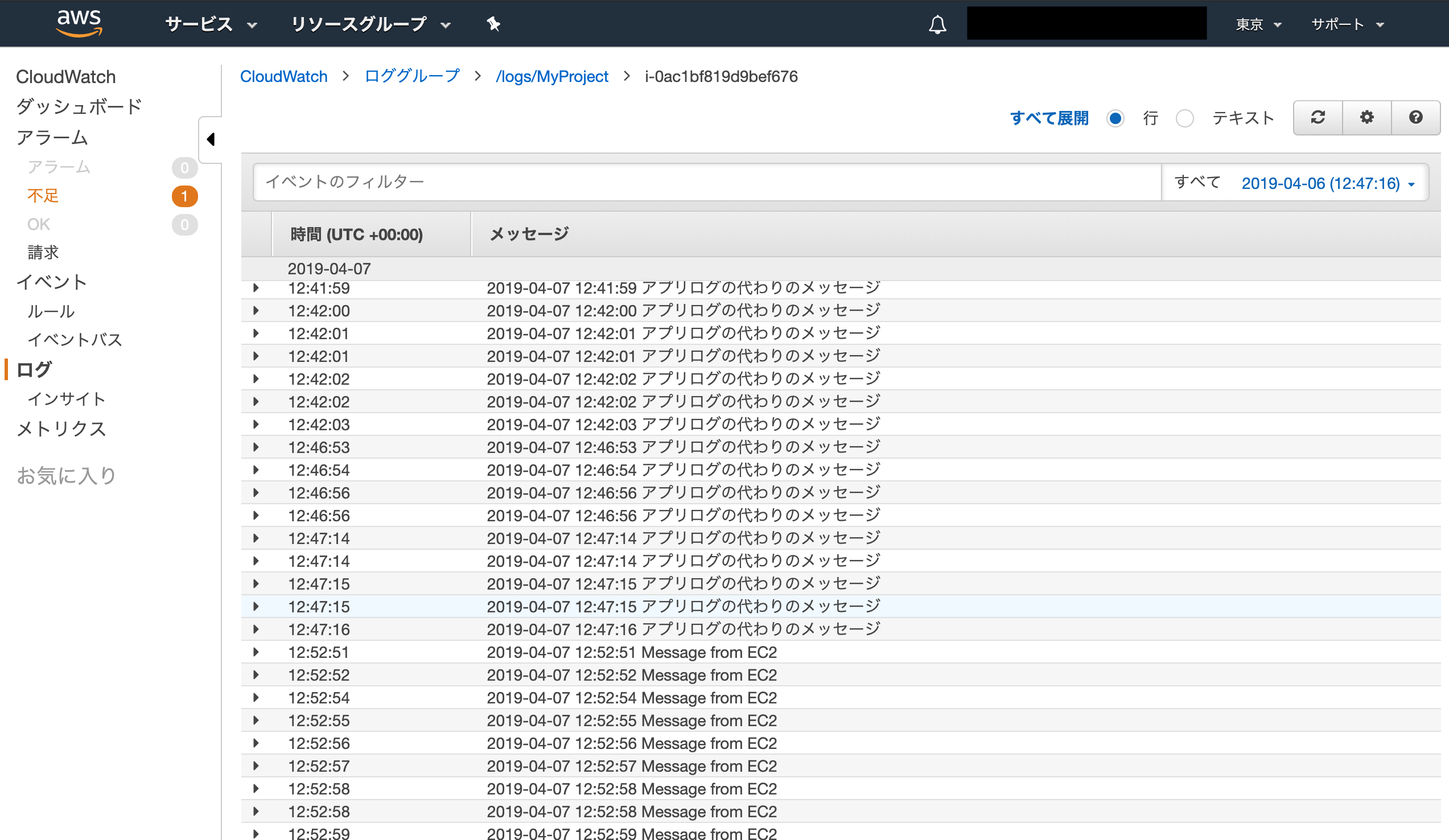The width and height of the screenshot is (1449, 840).
Task: Open インサイト in the sidebar
Action: click(x=67, y=398)
